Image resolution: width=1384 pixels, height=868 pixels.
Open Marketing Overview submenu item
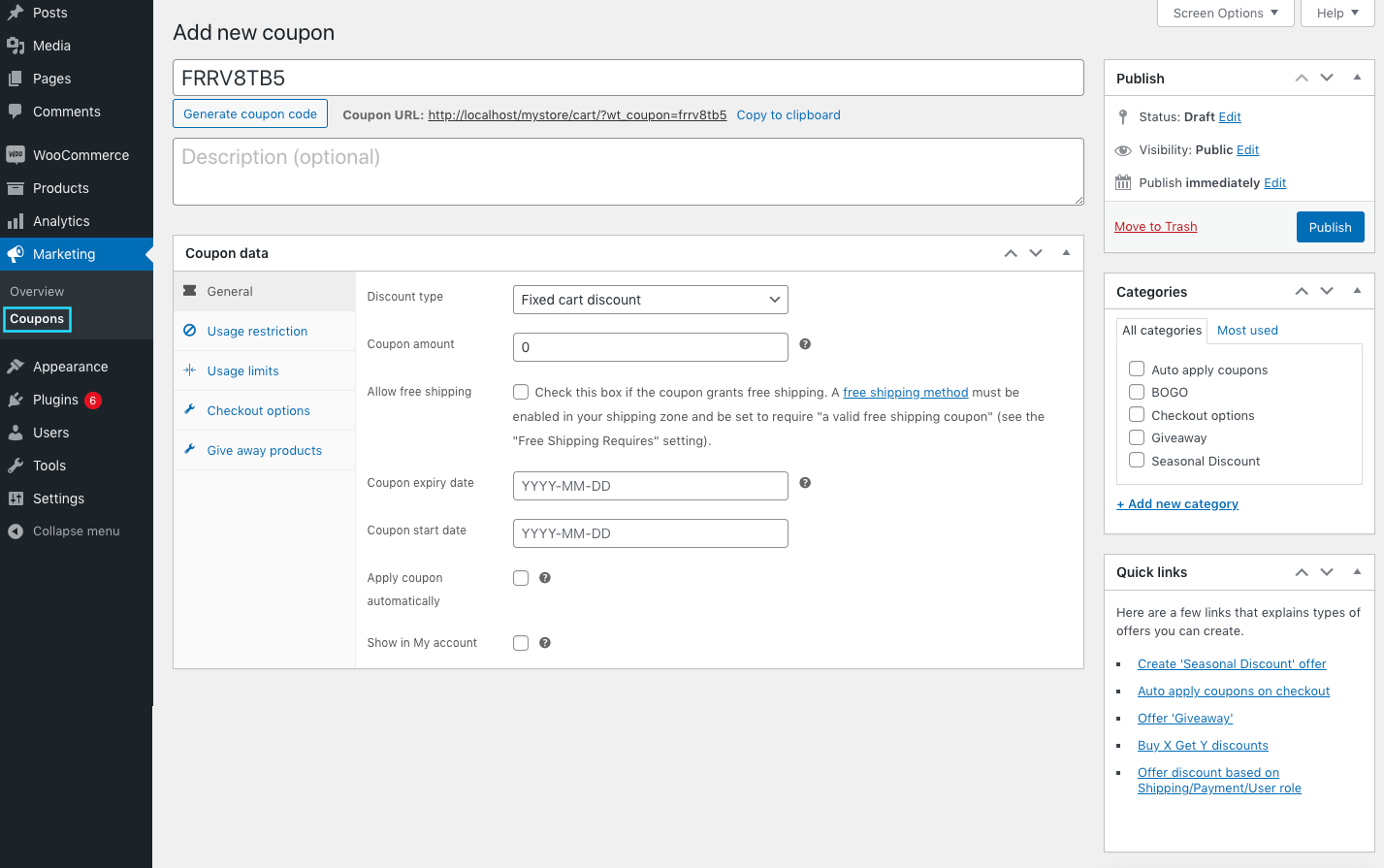click(37, 292)
